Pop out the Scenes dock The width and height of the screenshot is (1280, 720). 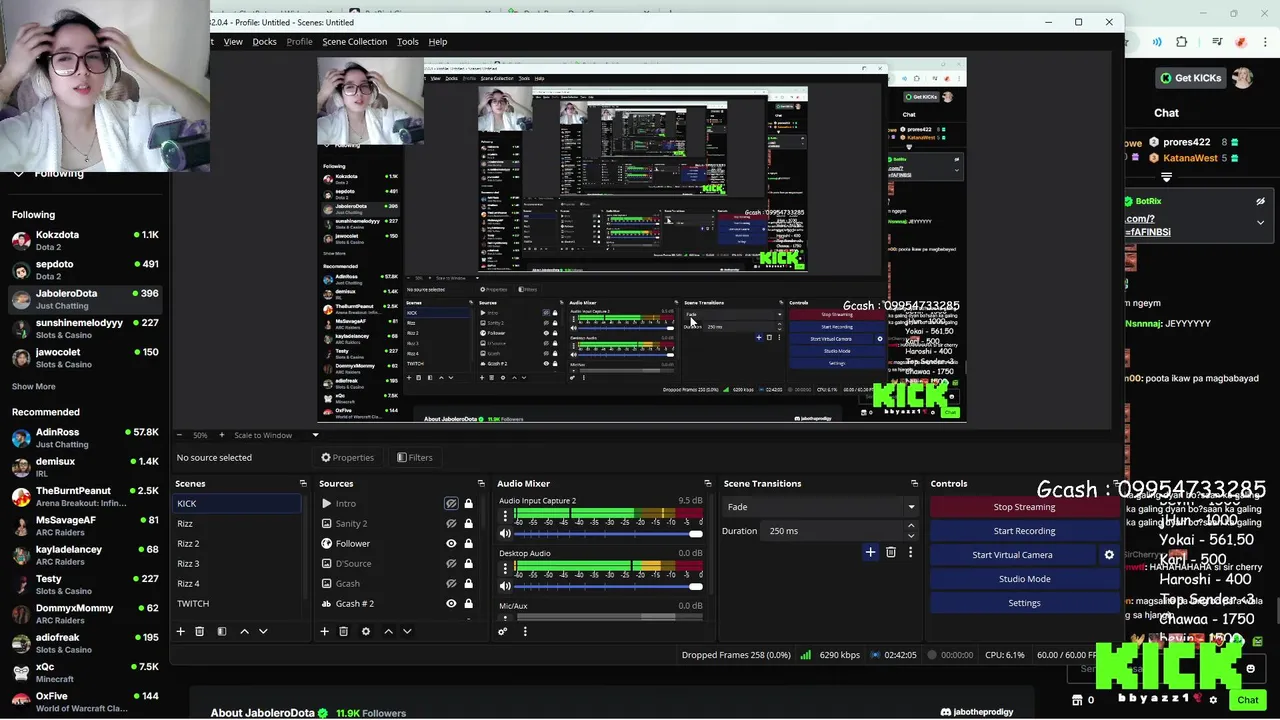(303, 484)
